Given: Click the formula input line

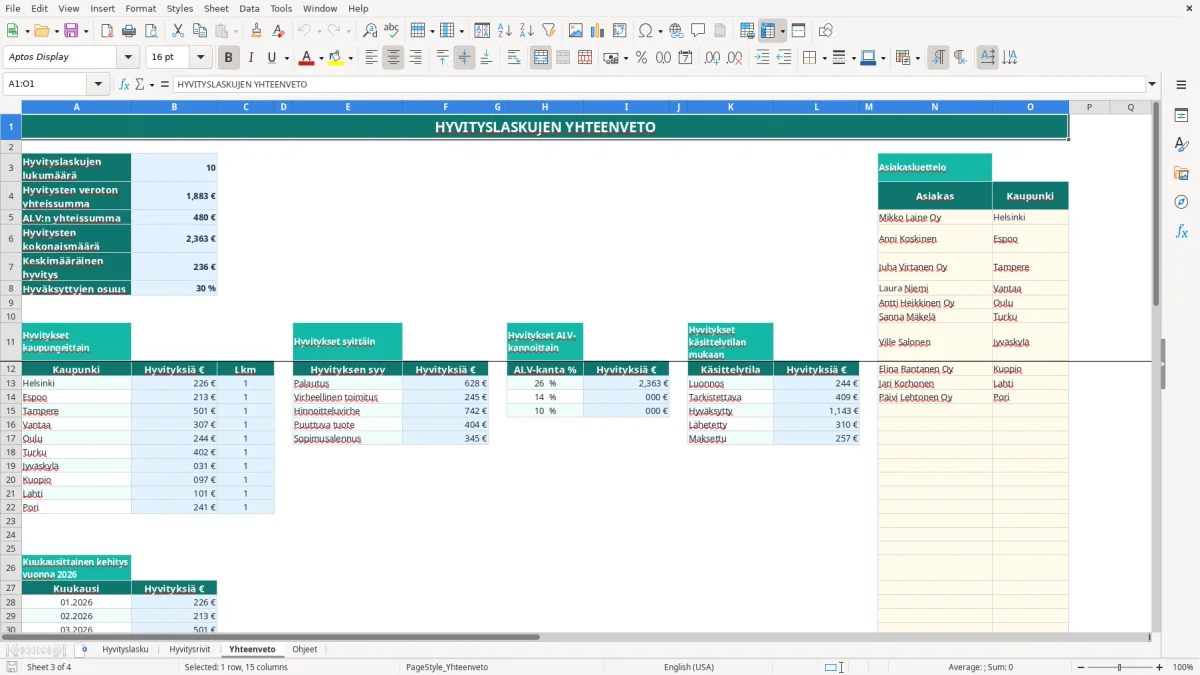Looking at the screenshot, I should coord(658,84).
